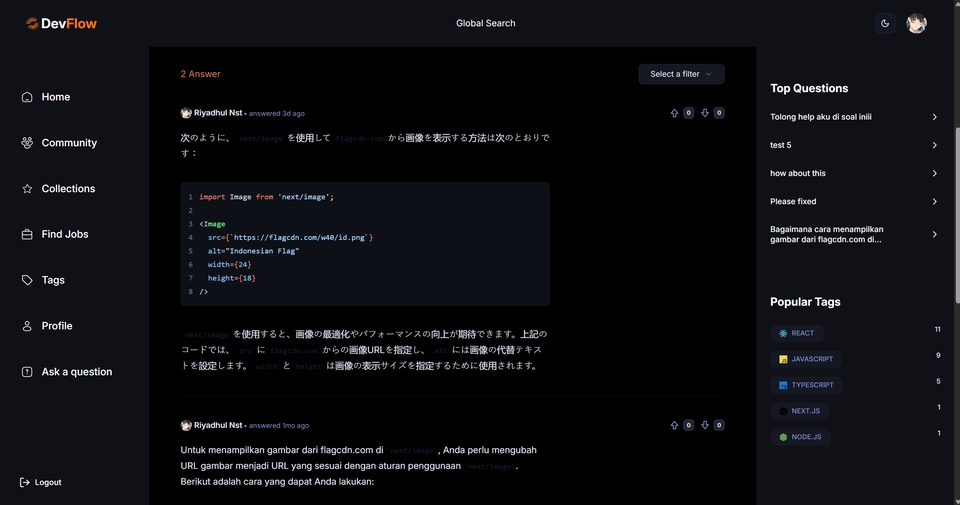Viewport: 960px width, 505px height.
Task: Open top question 'test 5'
Action: point(781,145)
